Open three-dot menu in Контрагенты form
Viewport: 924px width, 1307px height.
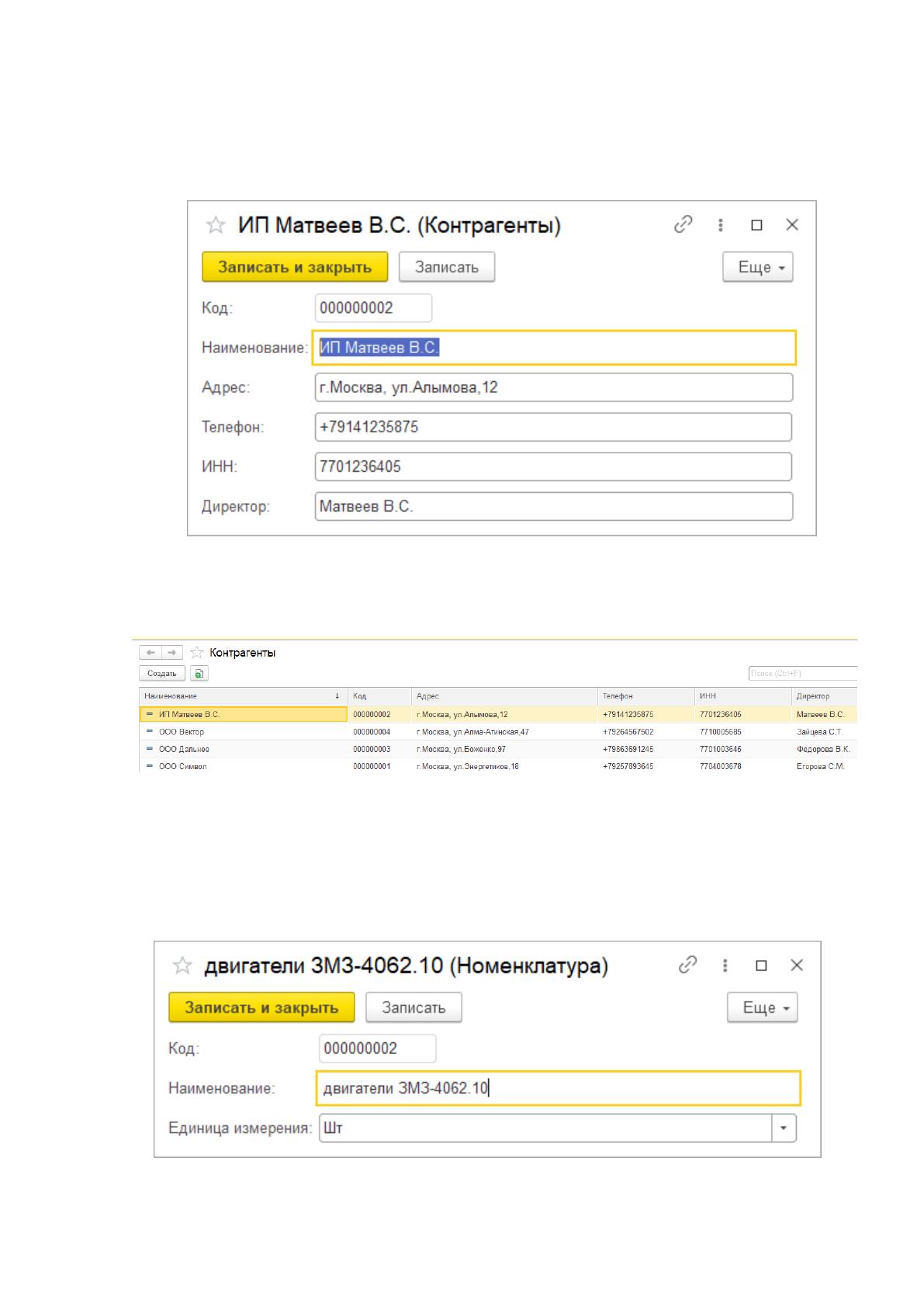pos(721,225)
